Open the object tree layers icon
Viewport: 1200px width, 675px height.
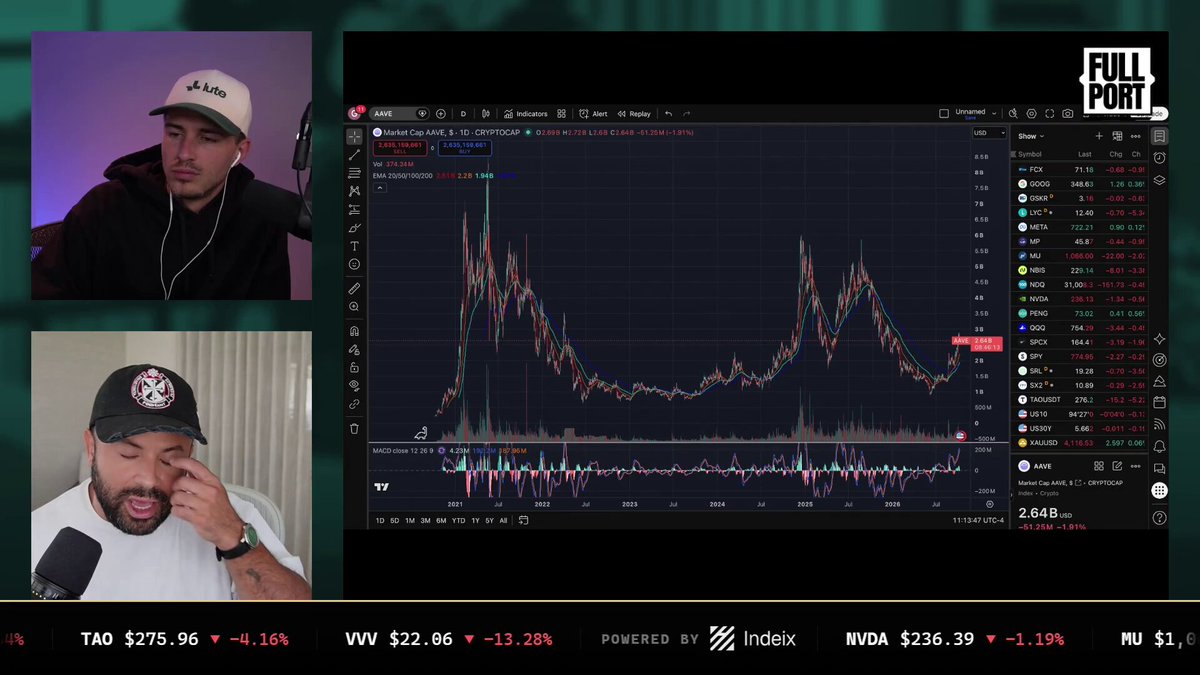coord(1159,181)
